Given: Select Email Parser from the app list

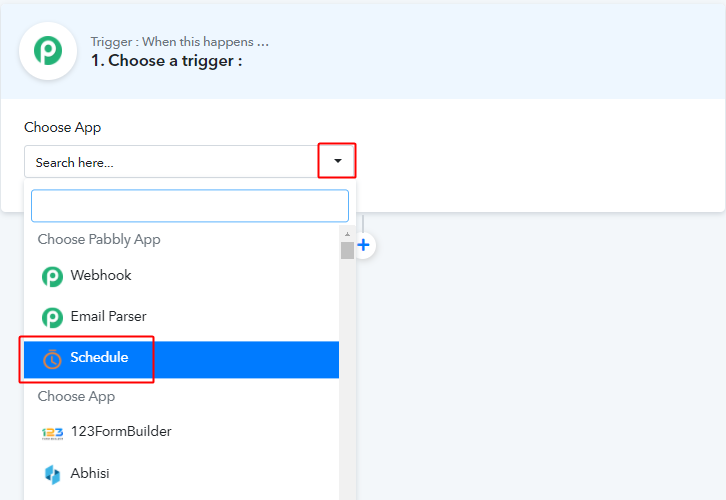Looking at the screenshot, I should click(x=182, y=317).
